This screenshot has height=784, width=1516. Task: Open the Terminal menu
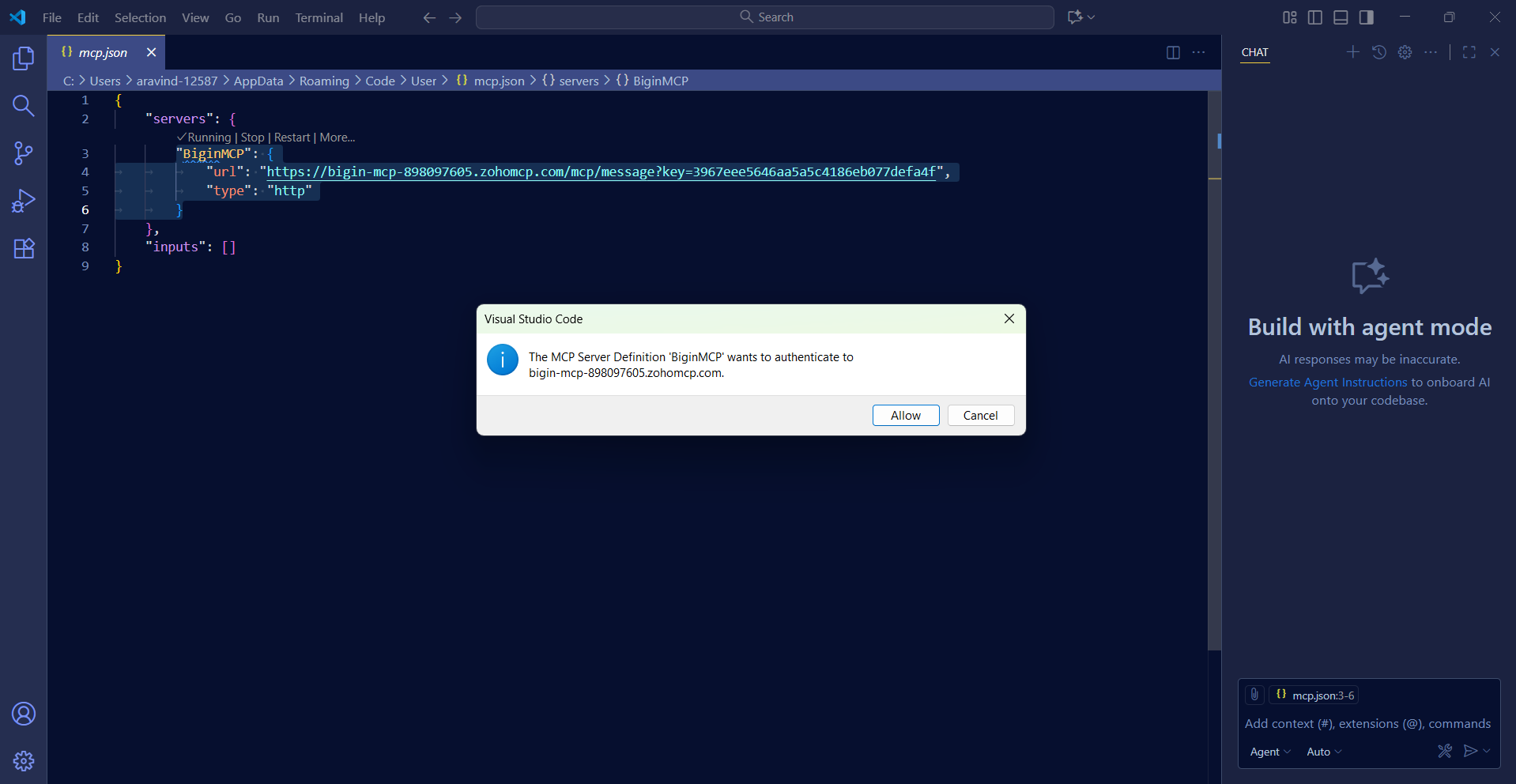[319, 17]
